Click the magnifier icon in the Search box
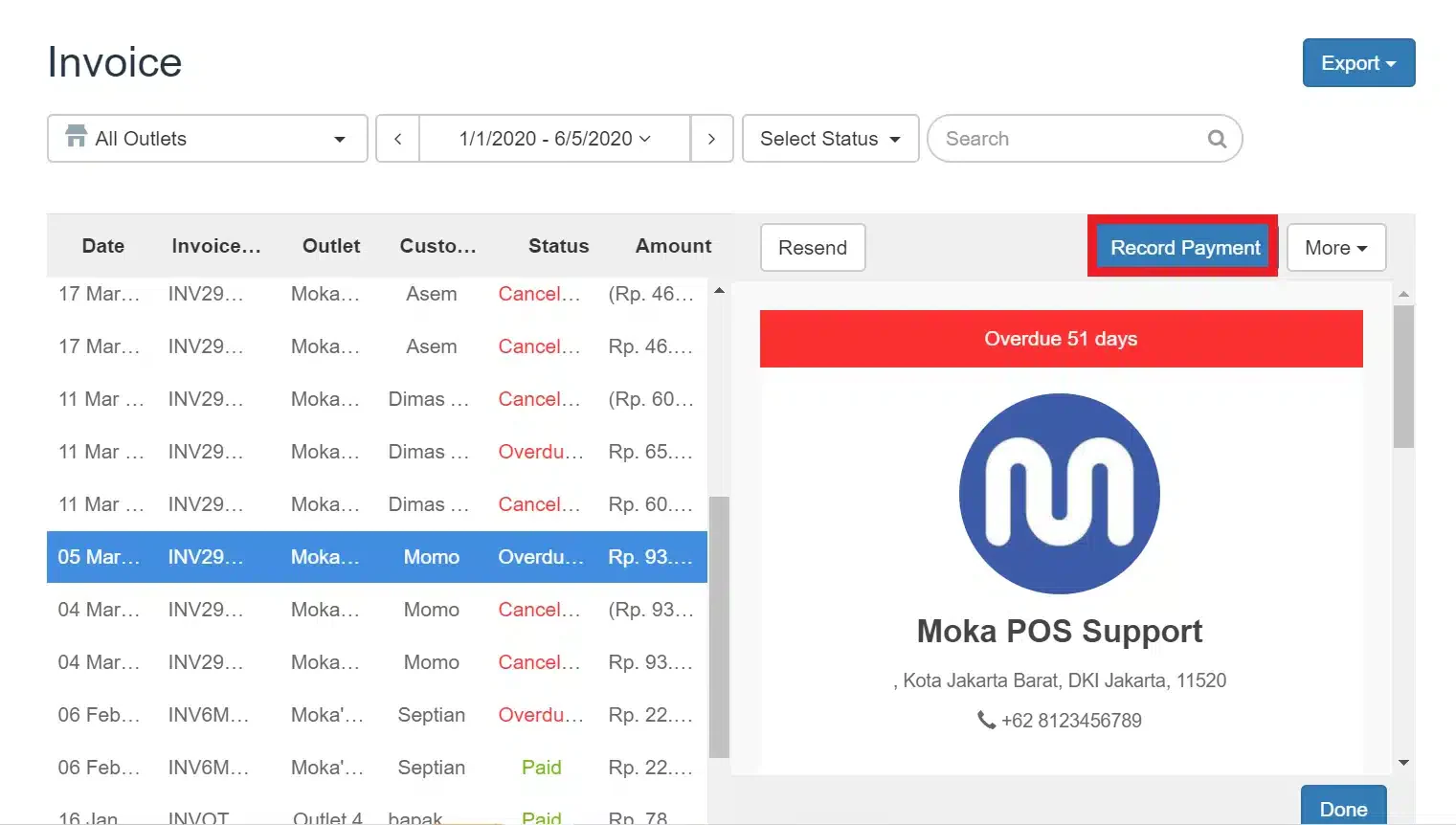1456x825 pixels. point(1217,139)
